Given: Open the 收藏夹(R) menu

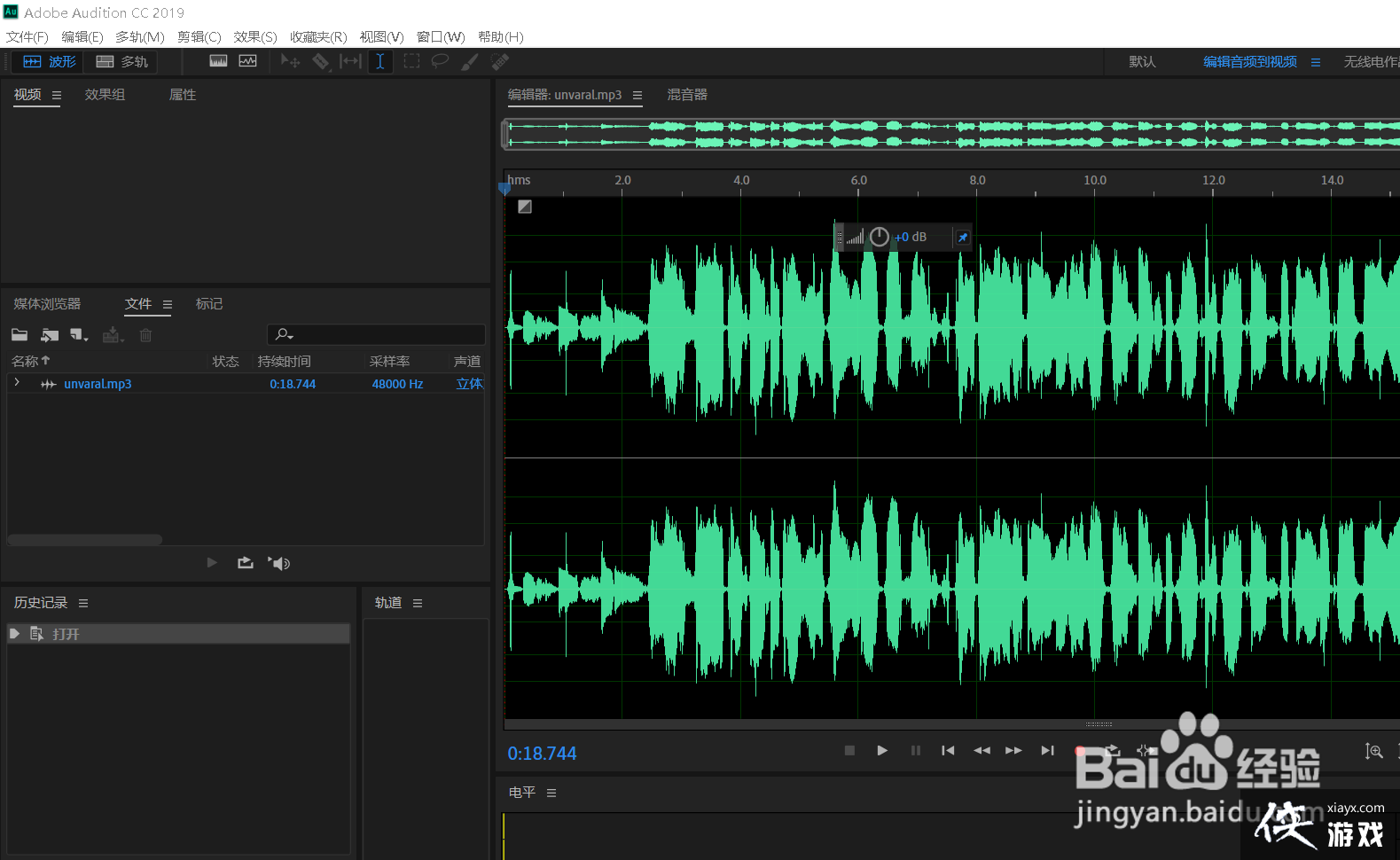Looking at the screenshot, I should pos(318,36).
